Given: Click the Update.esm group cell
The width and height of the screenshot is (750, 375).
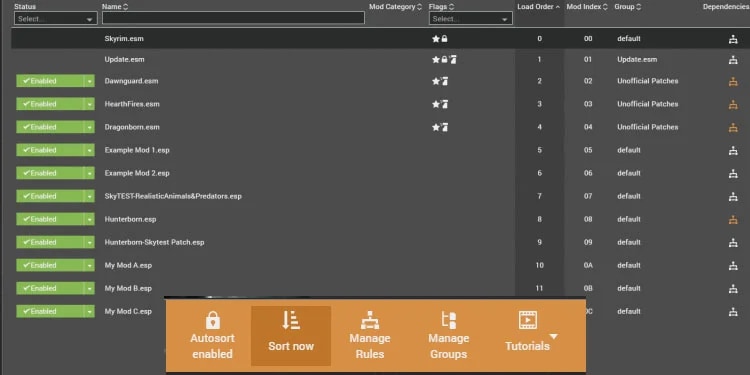Looking at the screenshot, I should (637, 60).
